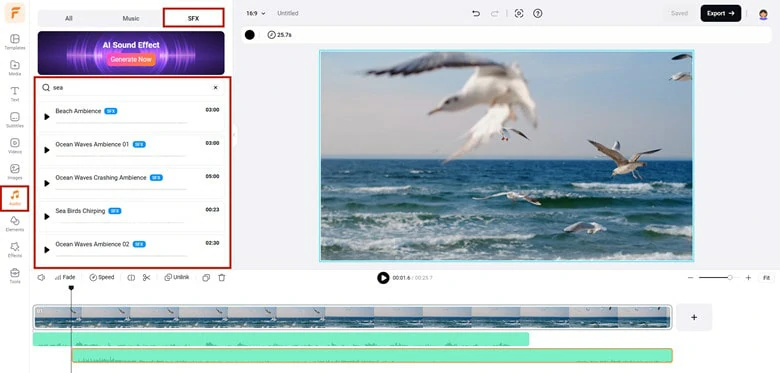Preview Beach Ambience with its play icon
The image size is (780, 373).
47,117
